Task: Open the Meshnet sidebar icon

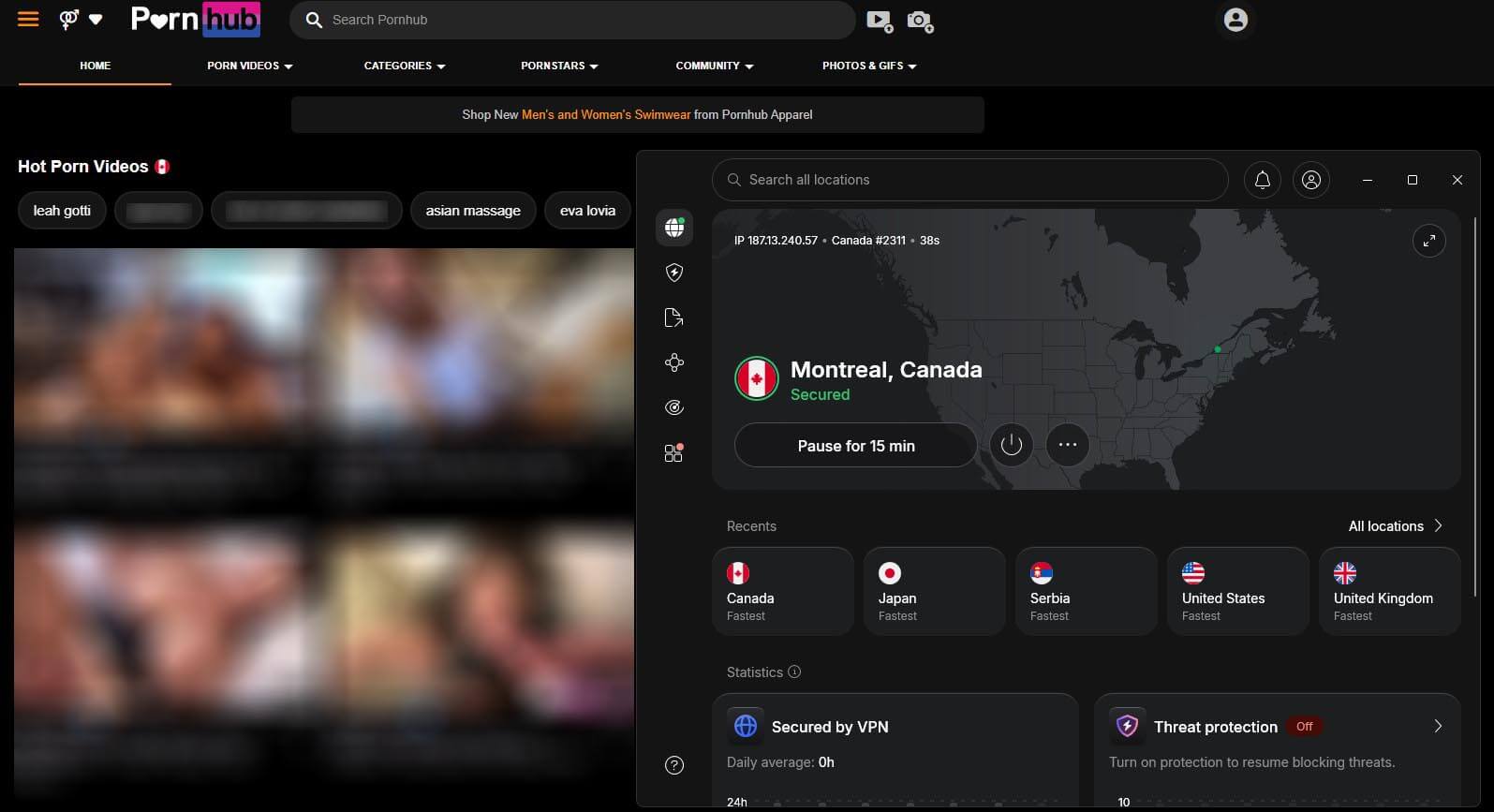Action: (x=674, y=362)
